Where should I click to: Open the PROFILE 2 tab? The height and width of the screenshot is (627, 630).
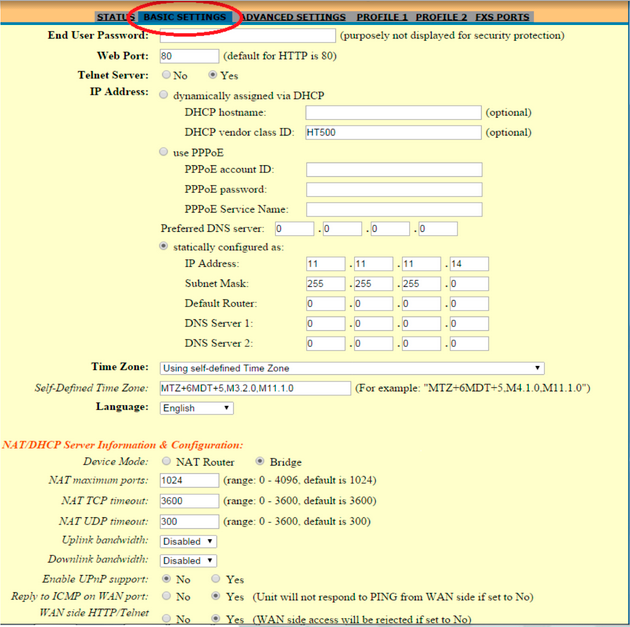click(x=441, y=17)
